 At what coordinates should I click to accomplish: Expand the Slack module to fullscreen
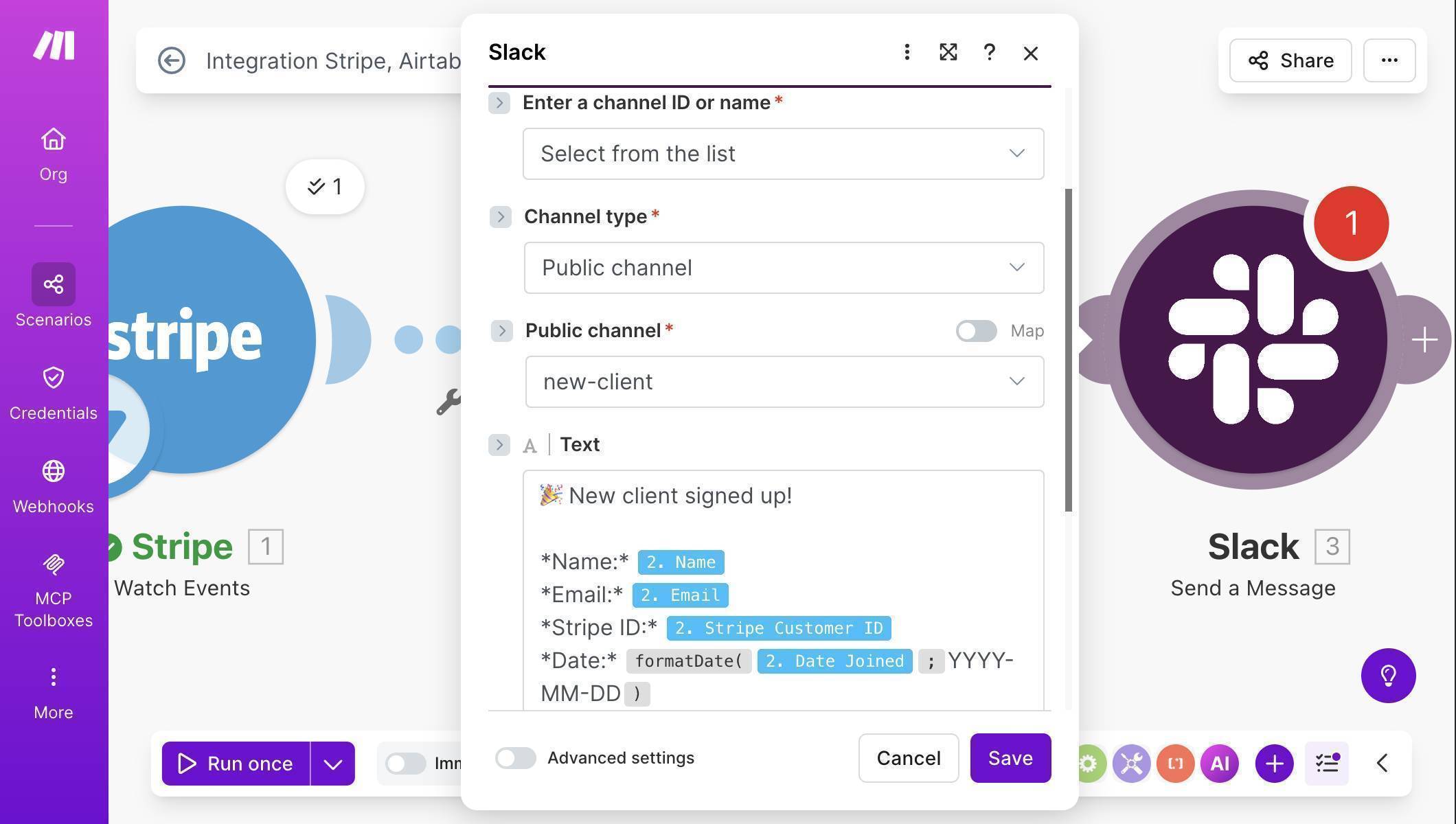click(x=948, y=51)
